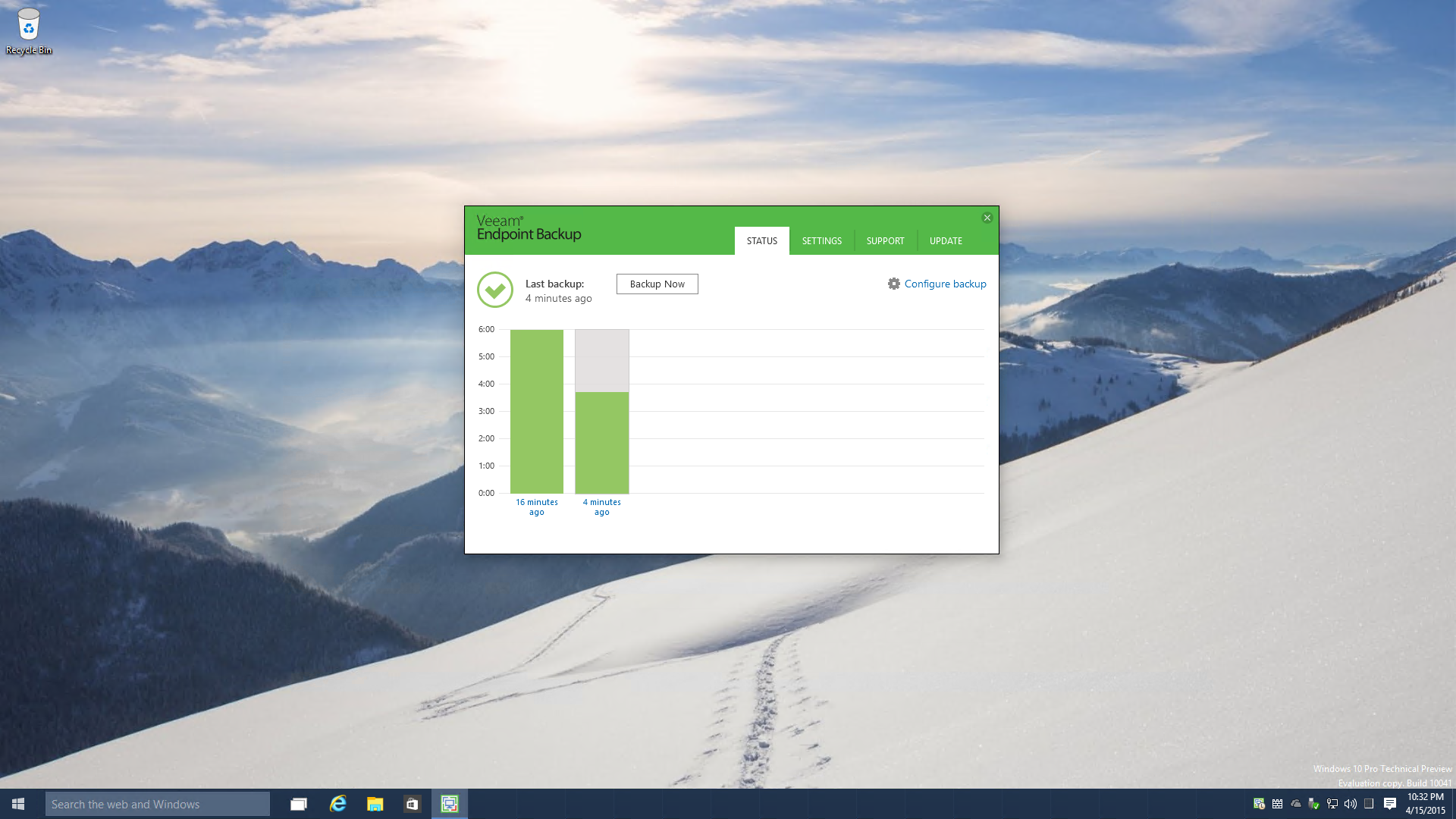This screenshot has width=1456, height=819.
Task: Click the firewall brick wall tray icon
Action: pyautogui.click(x=1277, y=804)
